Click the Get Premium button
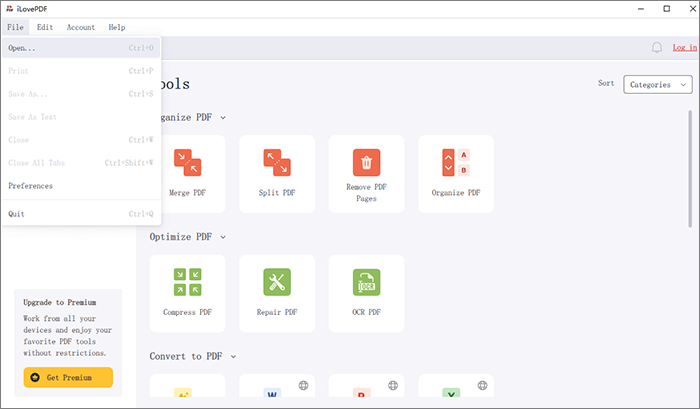 (x=68, y=377)
